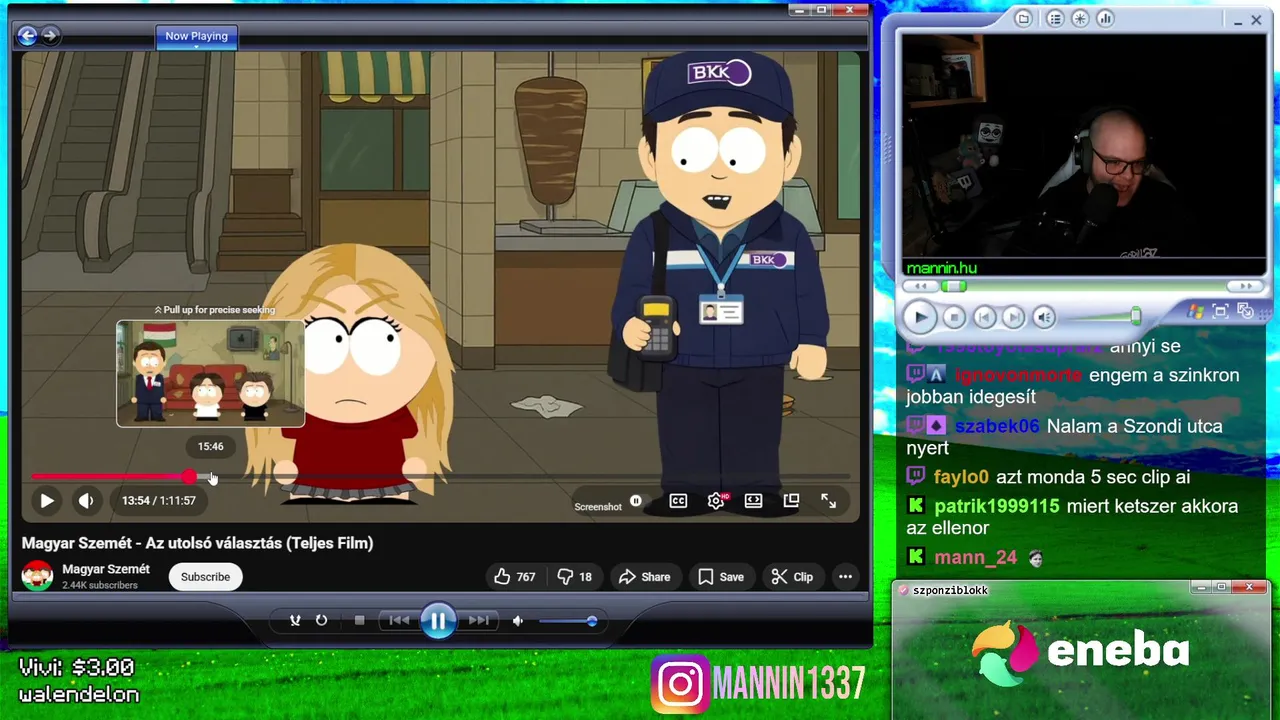1280x720 pixels.
Task: Click the stop button in webcam player
Action: point(954,317)
